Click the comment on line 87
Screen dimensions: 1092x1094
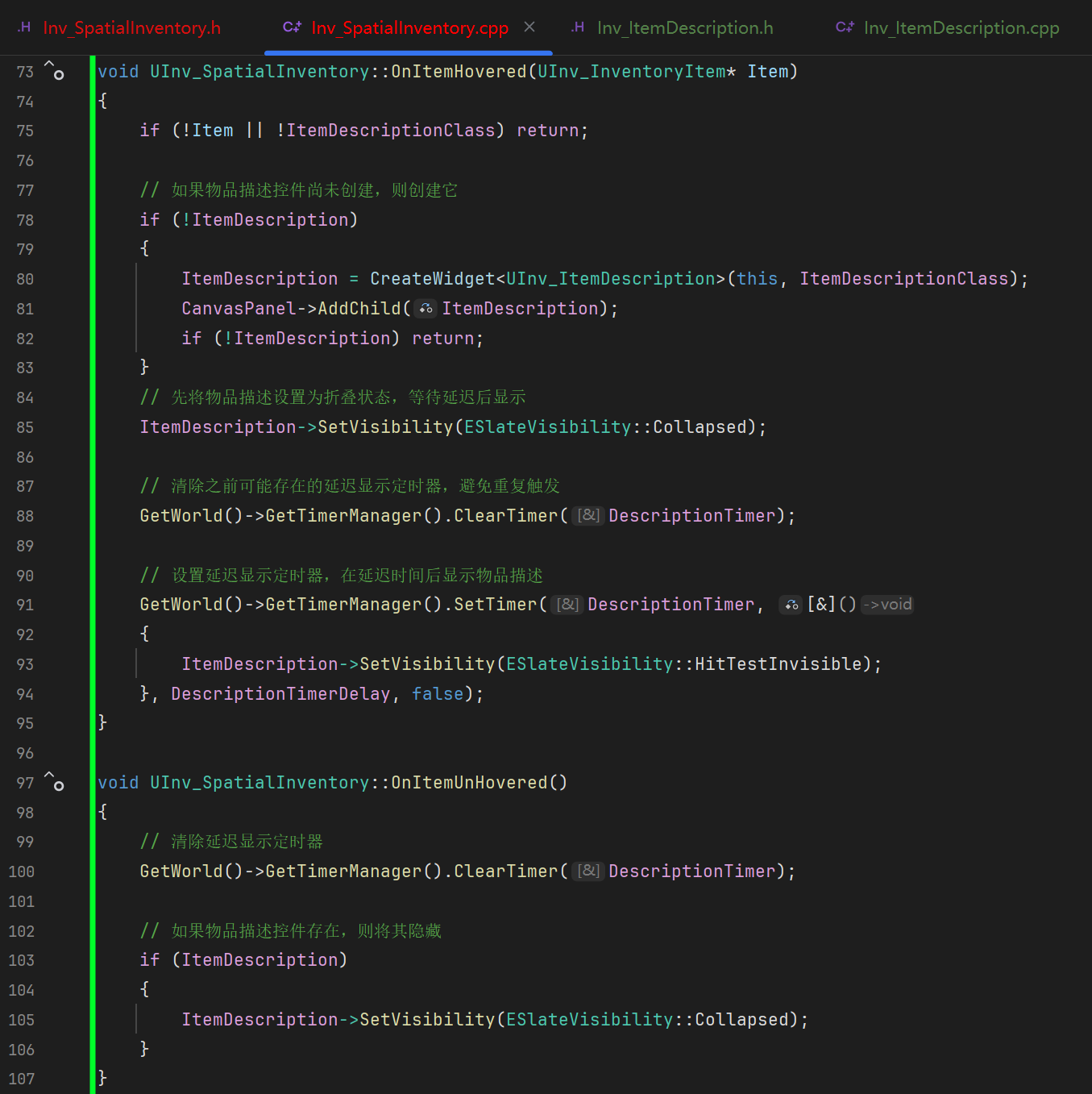[350, 485]
